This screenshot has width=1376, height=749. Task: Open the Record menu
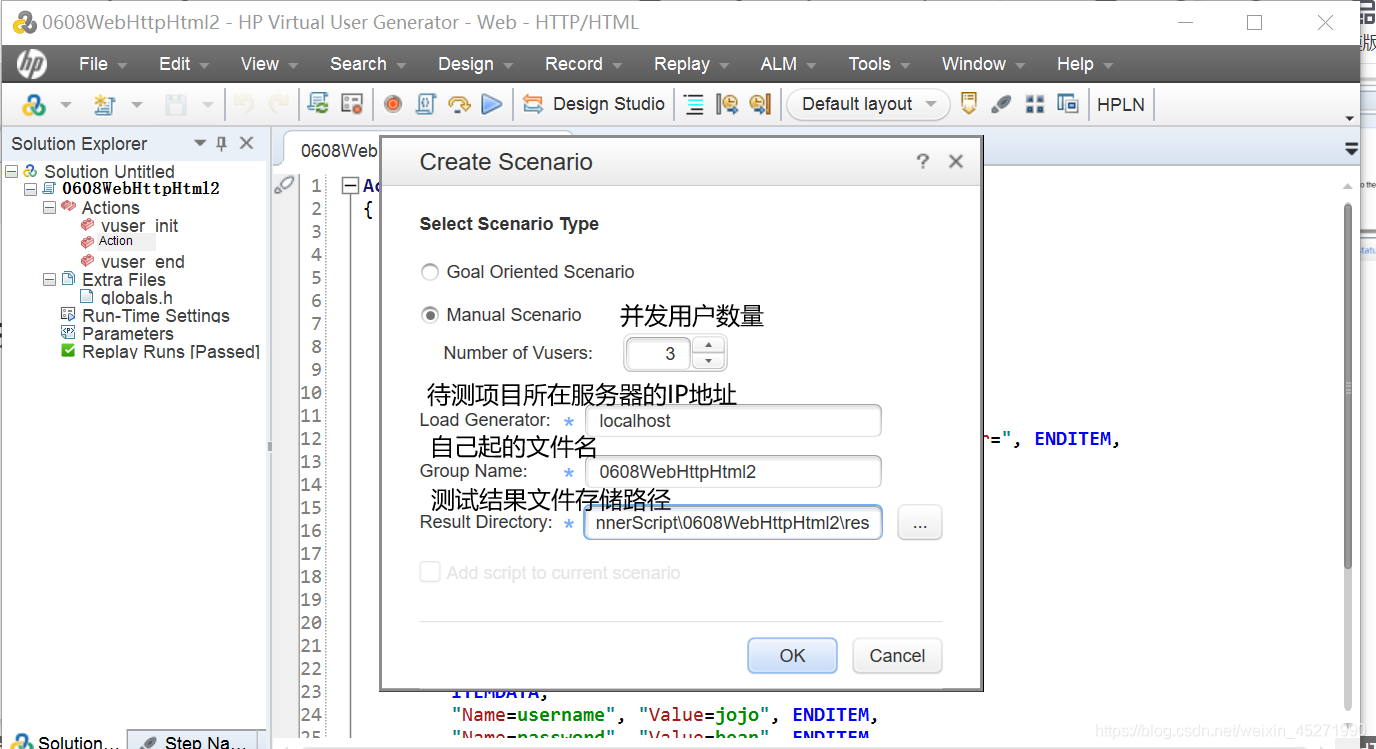click(583, 64)
